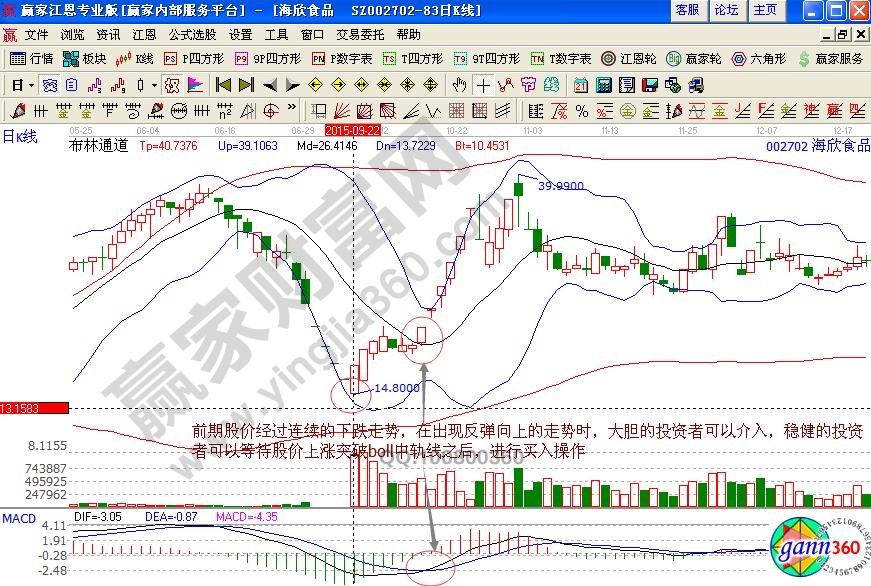
Task: Open the P数字表 number table
Action: tap(342, 58)
